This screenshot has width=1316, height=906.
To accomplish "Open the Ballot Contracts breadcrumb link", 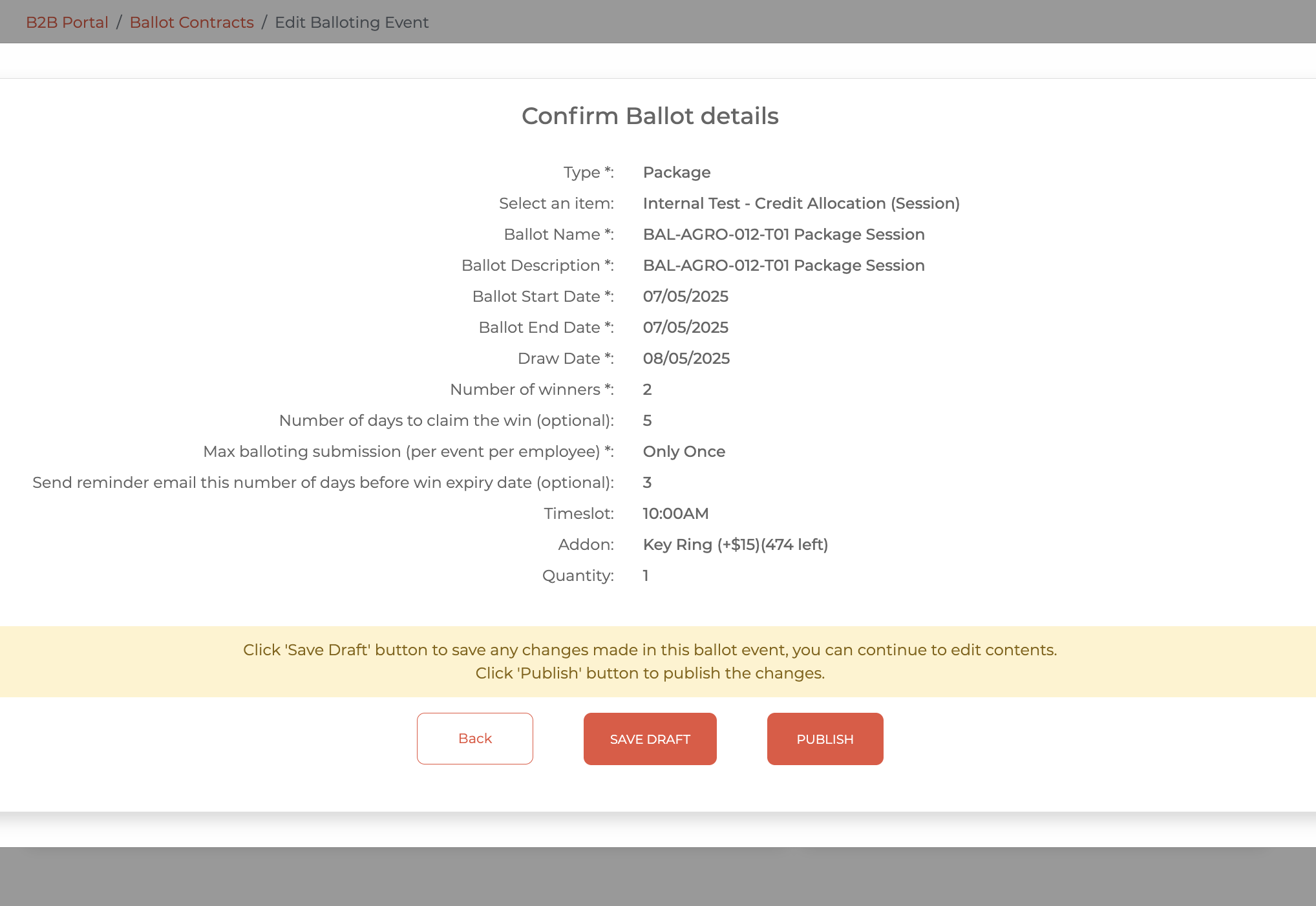I will (x=191, y=23).
